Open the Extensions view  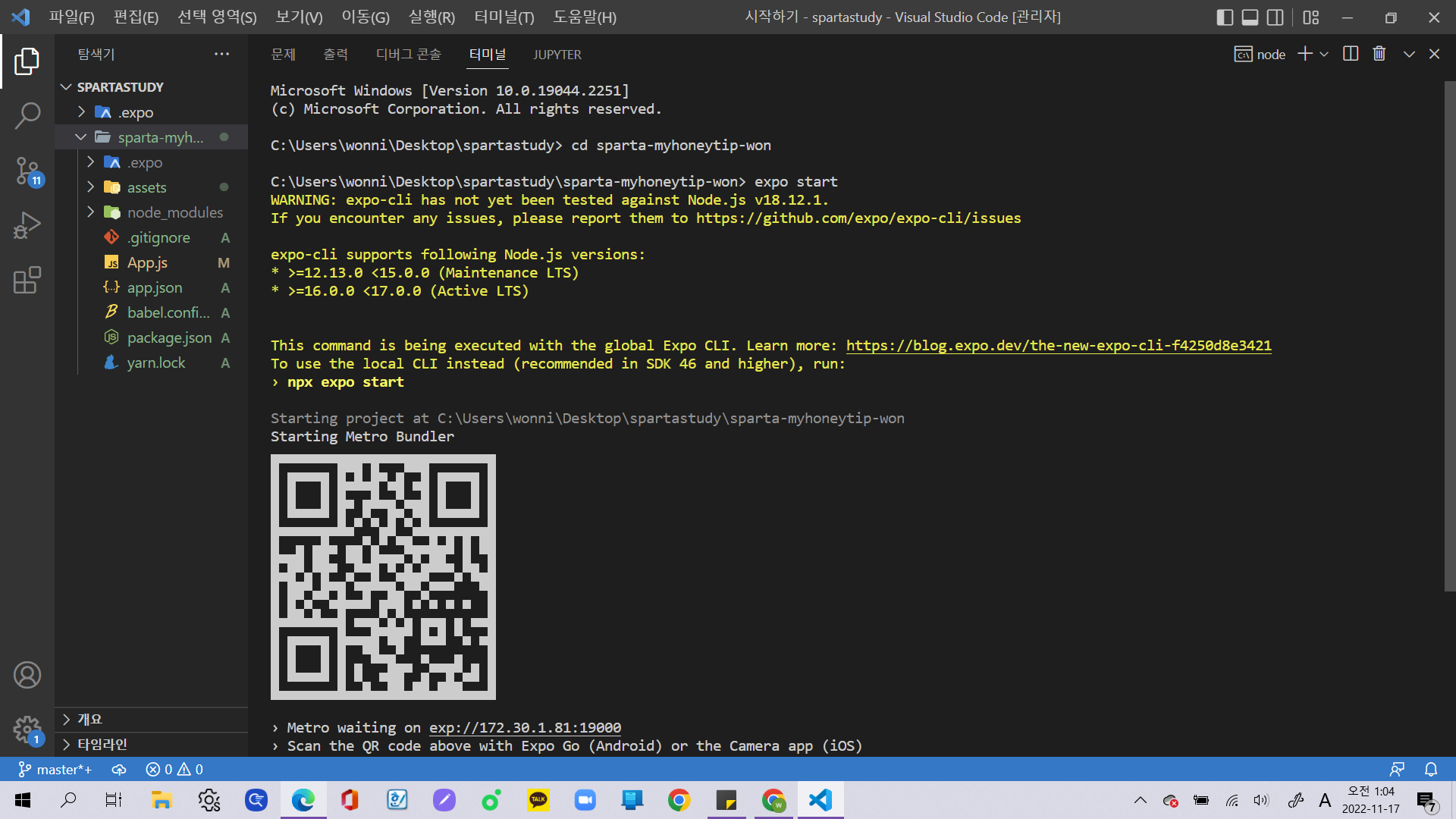(x=27, y=280)
